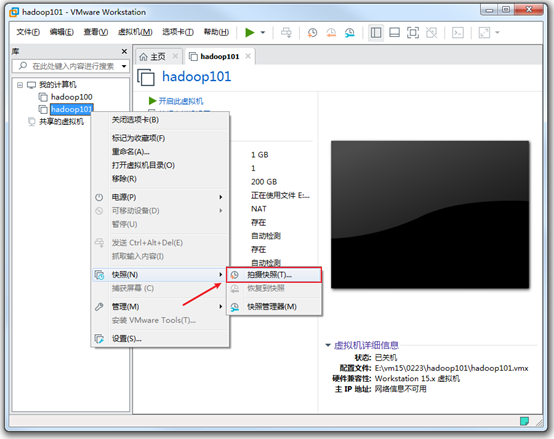Open snapshot manager from the toolbar icon
The width and height of the screenshot is (554, 439).
point(350,32)
